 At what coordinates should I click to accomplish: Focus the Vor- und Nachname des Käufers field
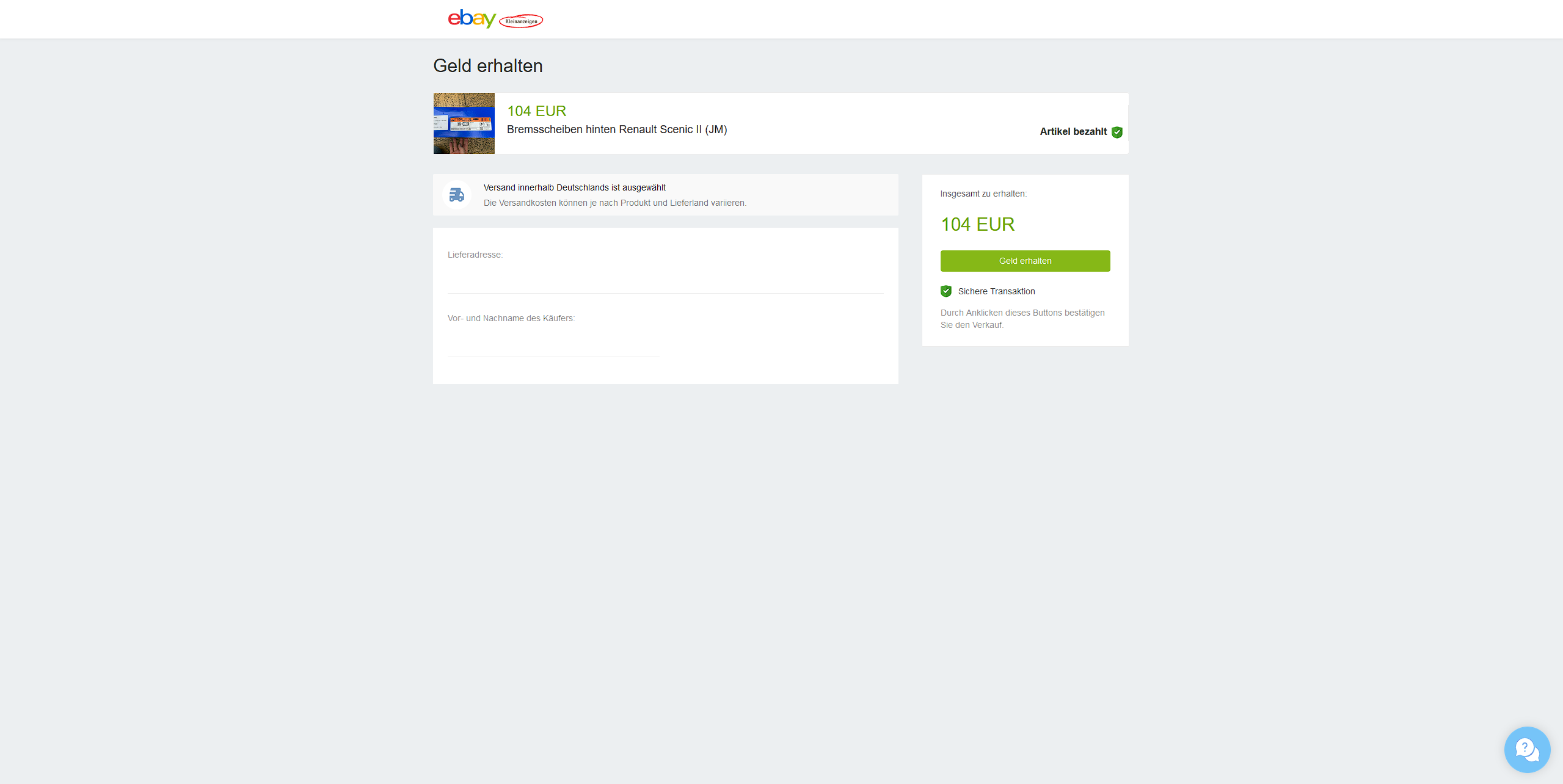point(553,344)
